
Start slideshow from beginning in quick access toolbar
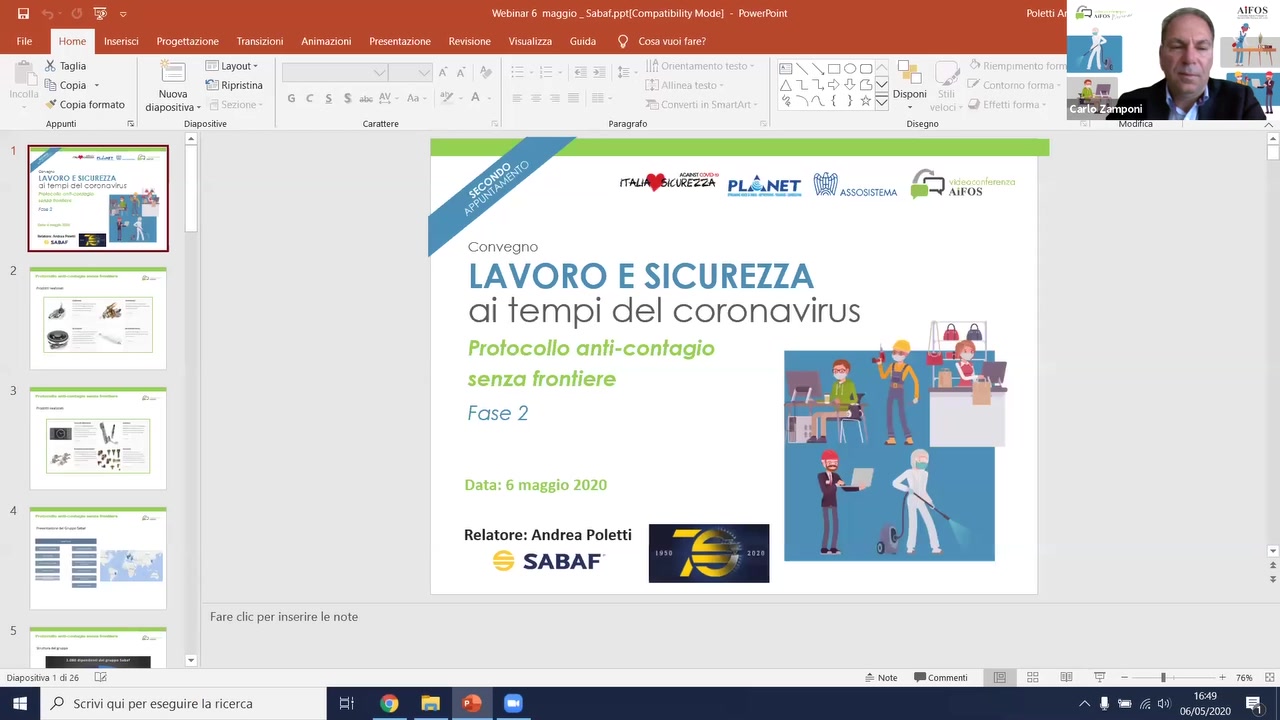[100, 13]
